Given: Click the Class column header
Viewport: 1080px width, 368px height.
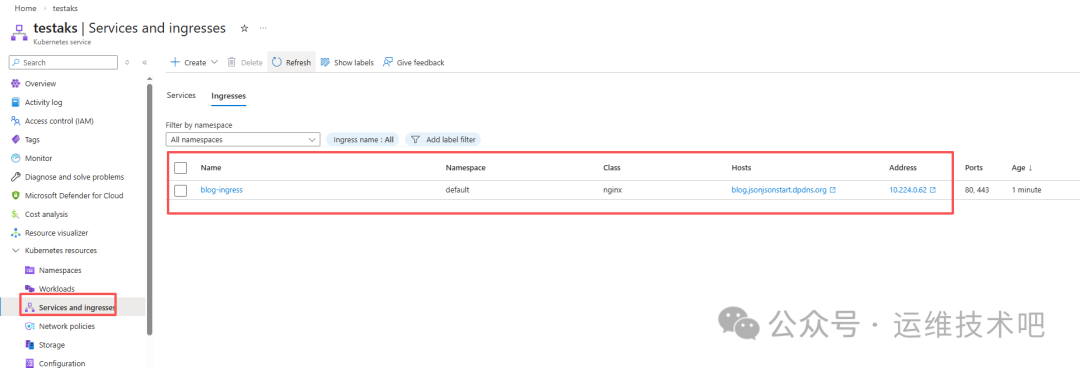Looking at the screenshot, I should [612, 167].
